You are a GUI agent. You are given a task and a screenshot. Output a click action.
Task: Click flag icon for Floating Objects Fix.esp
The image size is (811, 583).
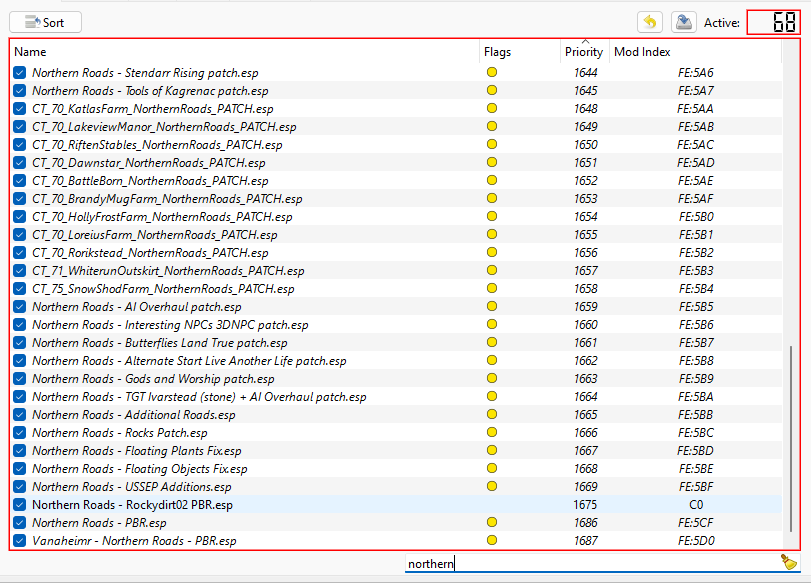pyautogui.click(x=492, y=468)
